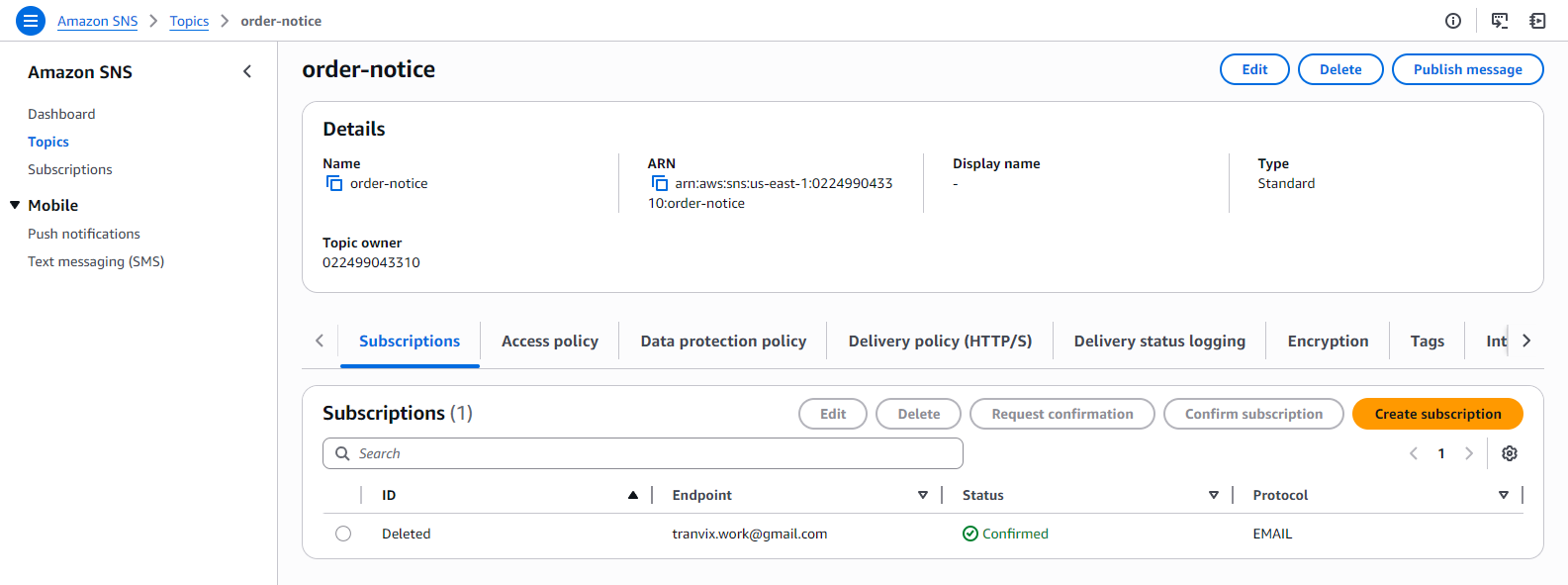
Task: Open the Delivery status logging tab
Action: coord(1159,341)
